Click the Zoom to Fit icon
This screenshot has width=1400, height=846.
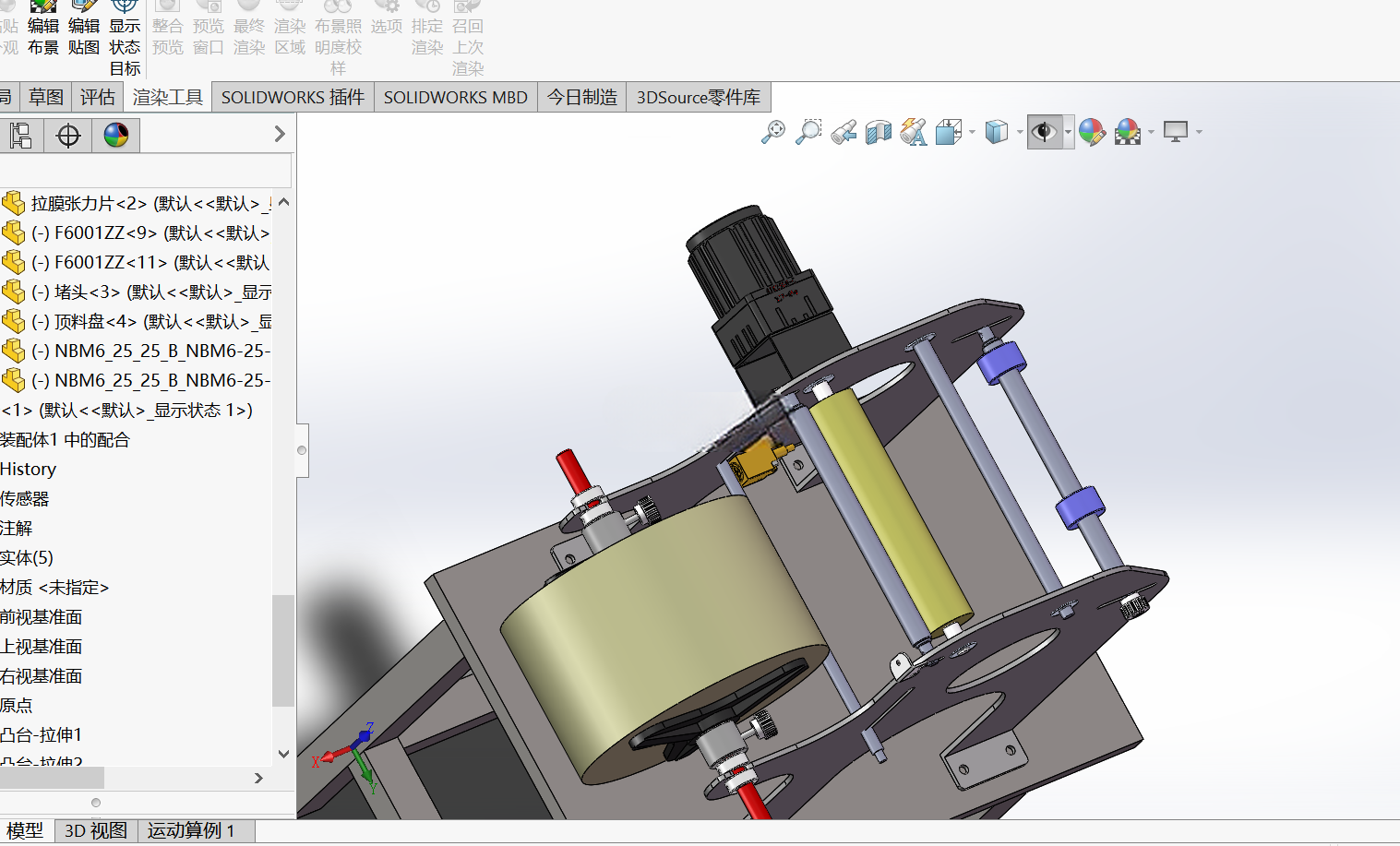point(773,132)
